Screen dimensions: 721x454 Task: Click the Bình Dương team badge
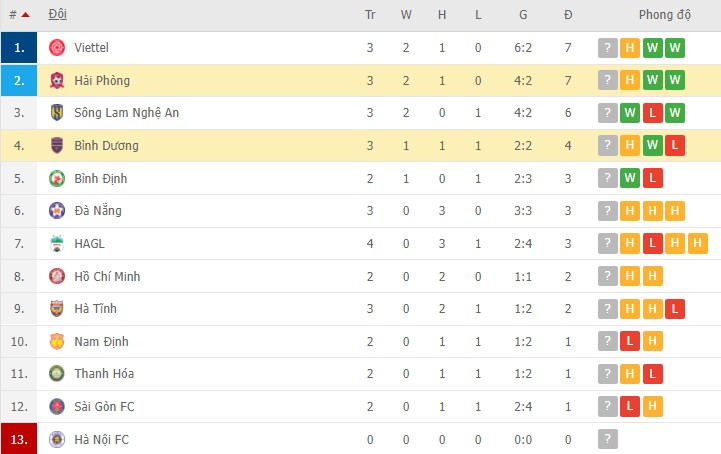tap(57, 146)
